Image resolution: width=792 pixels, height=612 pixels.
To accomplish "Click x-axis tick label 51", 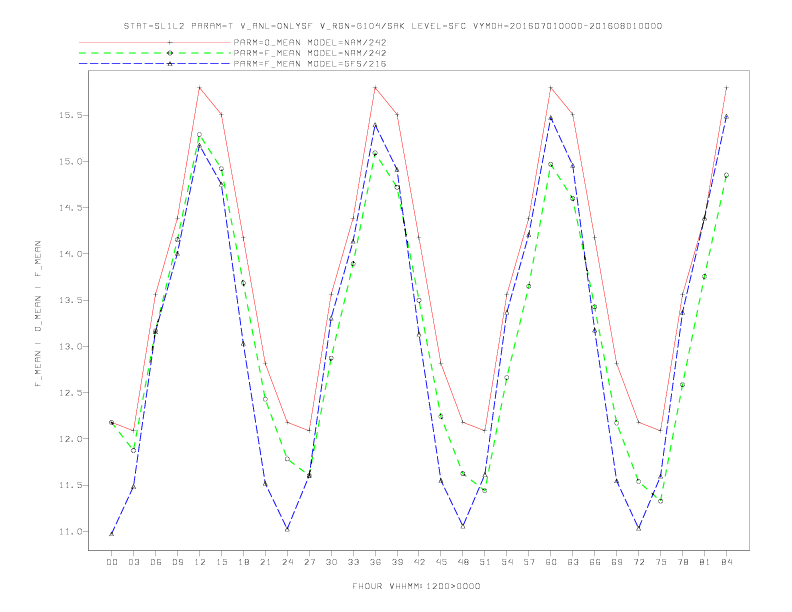I will coord(485,562).
